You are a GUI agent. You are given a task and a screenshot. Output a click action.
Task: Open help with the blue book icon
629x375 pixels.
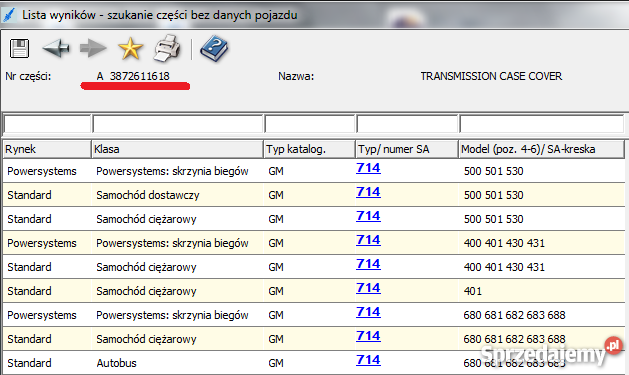[x=214, y=49]
